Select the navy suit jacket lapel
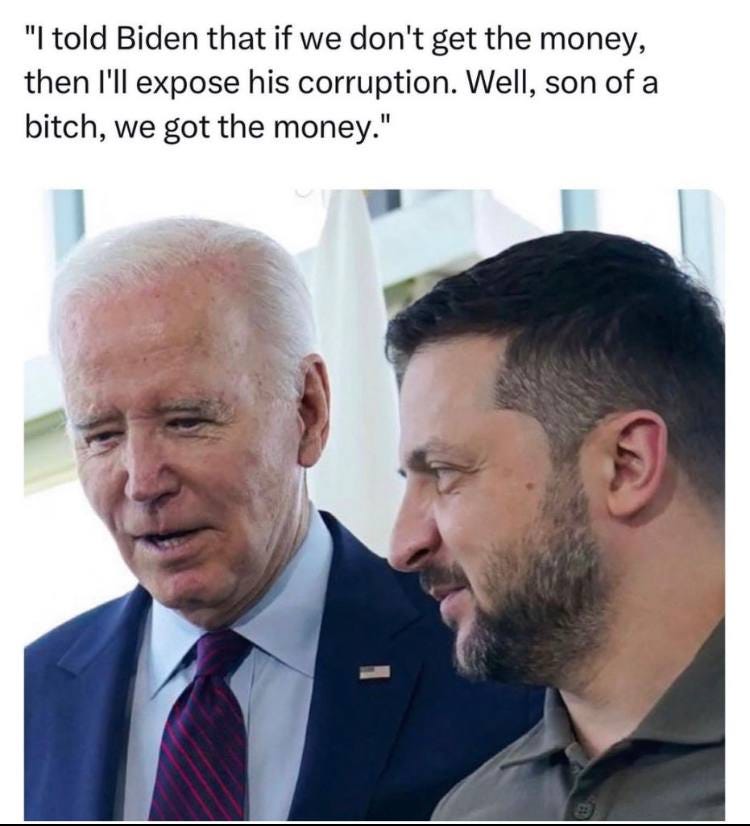Image resolution: width=750 pixels, height=826 pixels. (363, 658)
